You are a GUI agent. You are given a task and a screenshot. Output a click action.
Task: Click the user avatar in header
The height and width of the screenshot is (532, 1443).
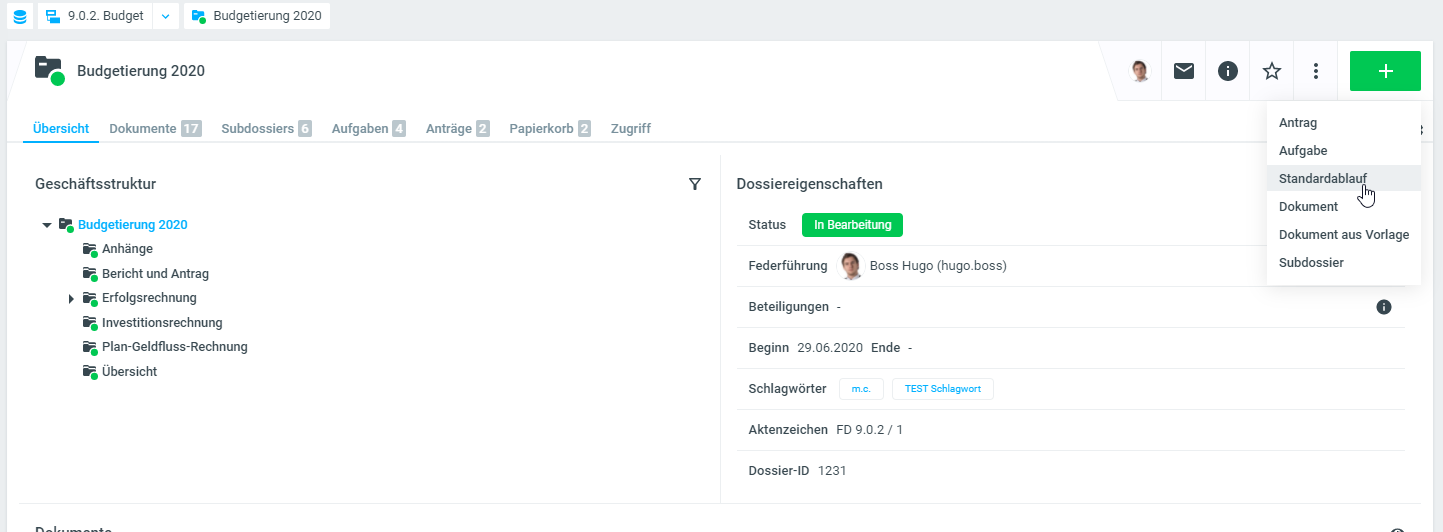[1140, 71]
